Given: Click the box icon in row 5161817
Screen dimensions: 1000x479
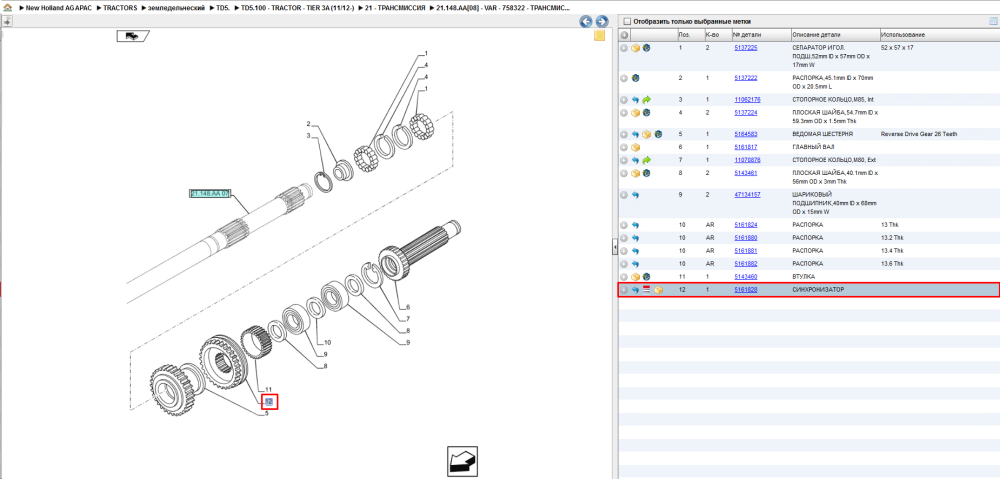Looking at the screenshot, I should [x=635, y=147].
